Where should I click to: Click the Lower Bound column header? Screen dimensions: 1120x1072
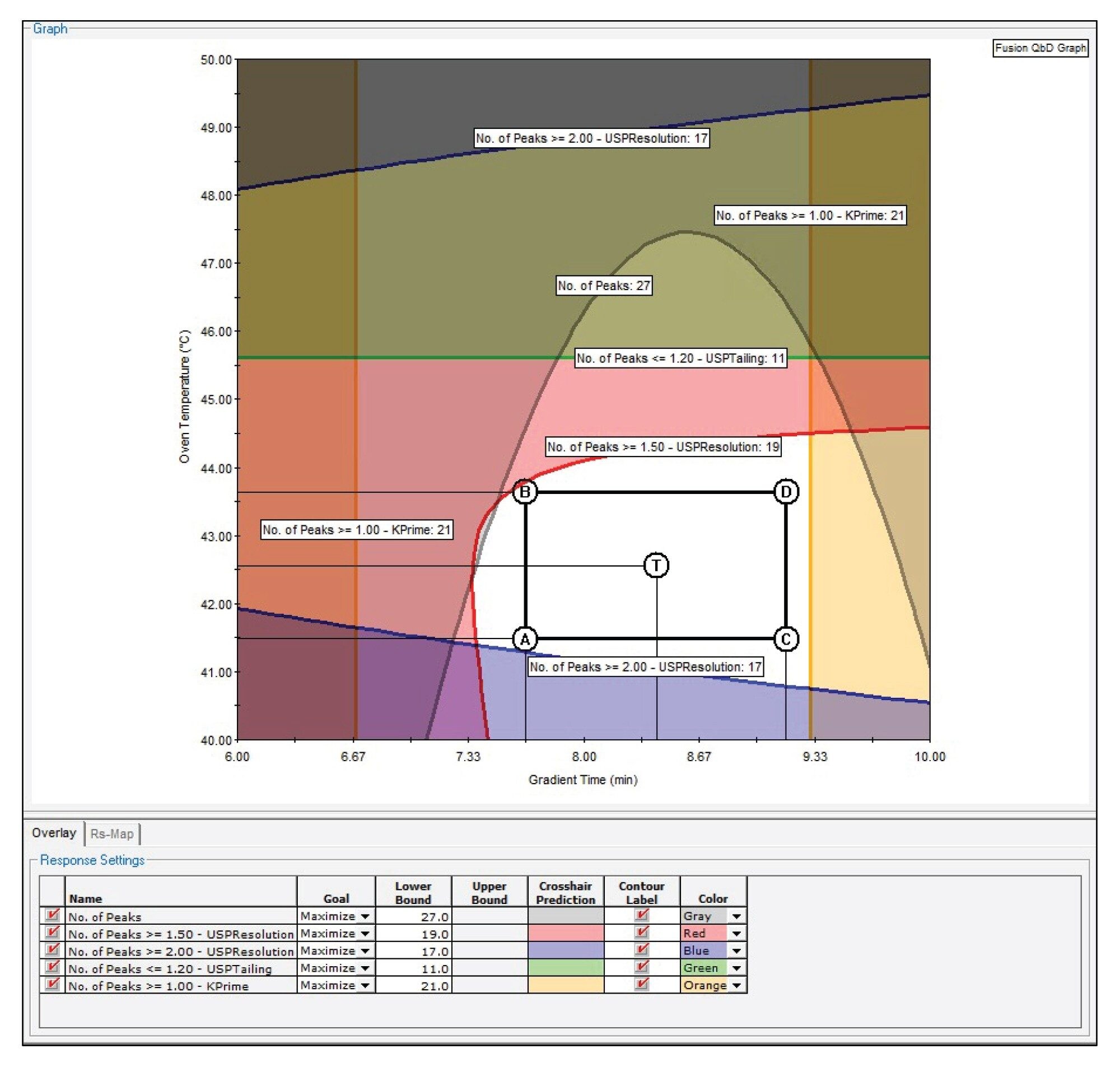[413, 893]
